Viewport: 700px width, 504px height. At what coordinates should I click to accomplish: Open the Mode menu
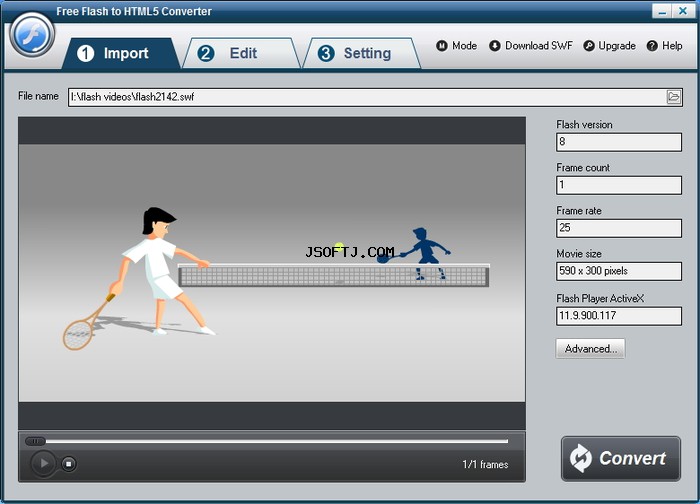[x=456, y=46]
